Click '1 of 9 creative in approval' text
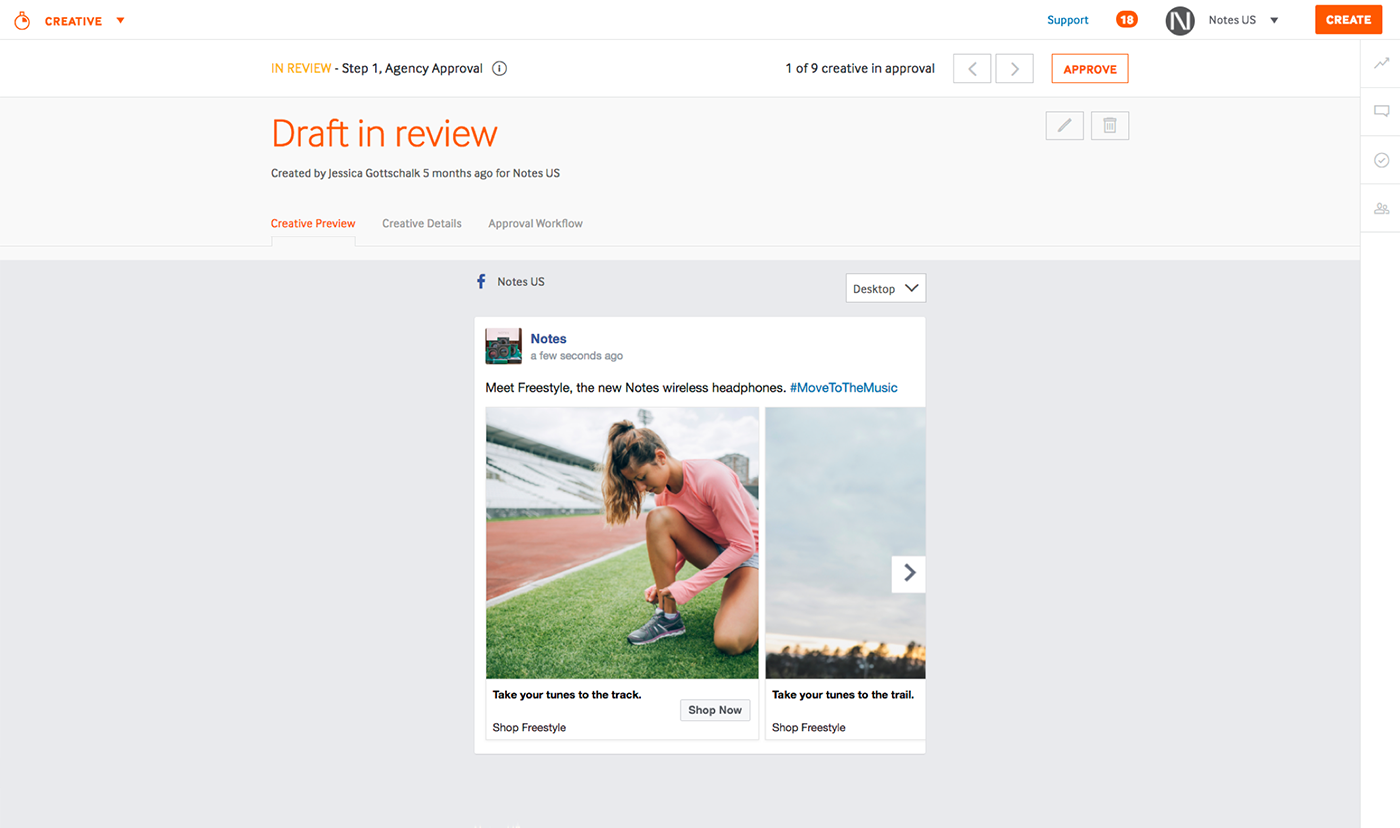Screen dimensions: 1400x828 click(860, 69)
